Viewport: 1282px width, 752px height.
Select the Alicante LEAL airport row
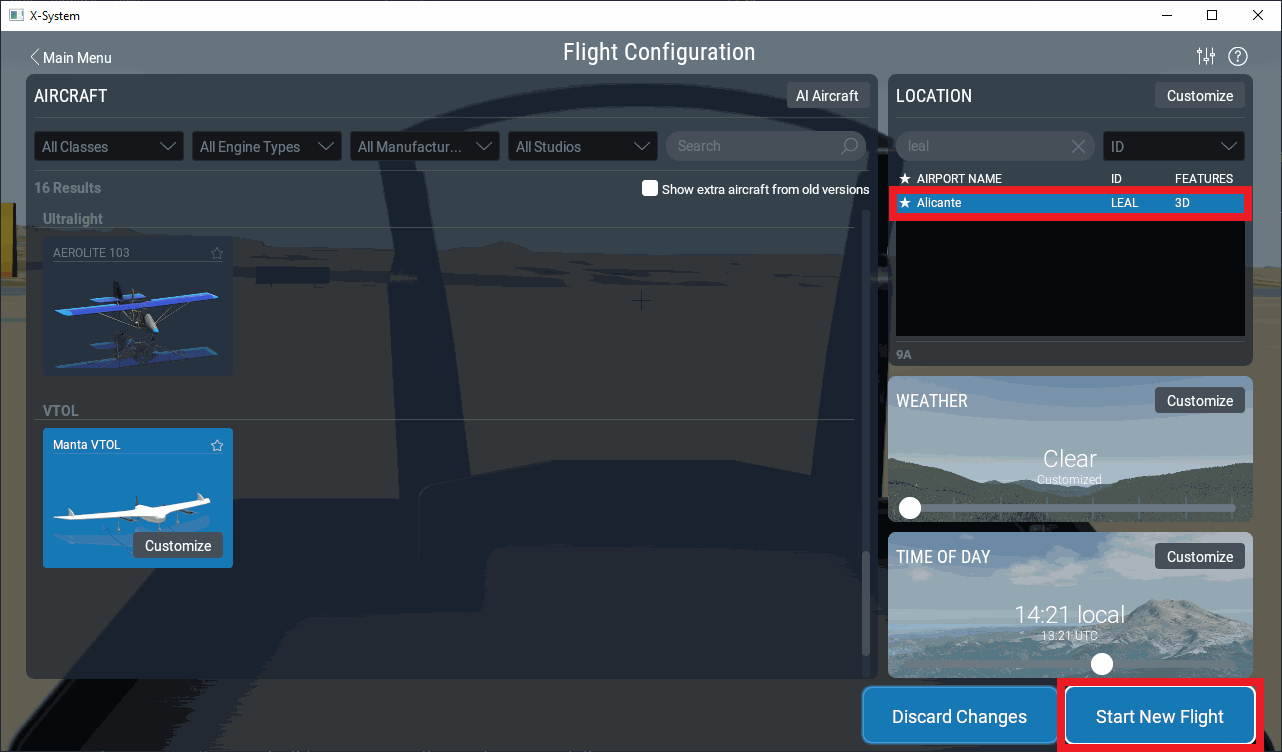pos(1070,203)
